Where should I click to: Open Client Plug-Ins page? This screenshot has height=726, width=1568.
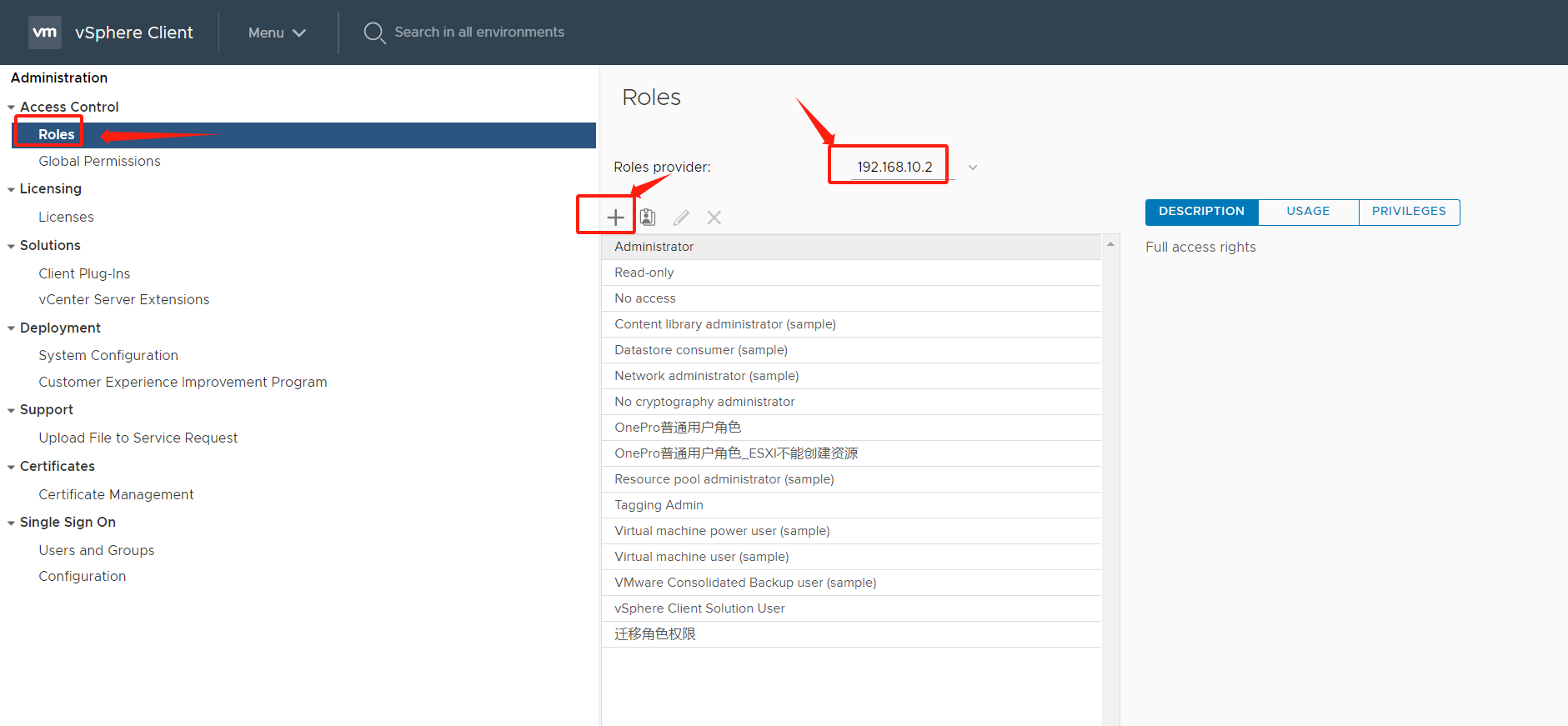point(84,273)
